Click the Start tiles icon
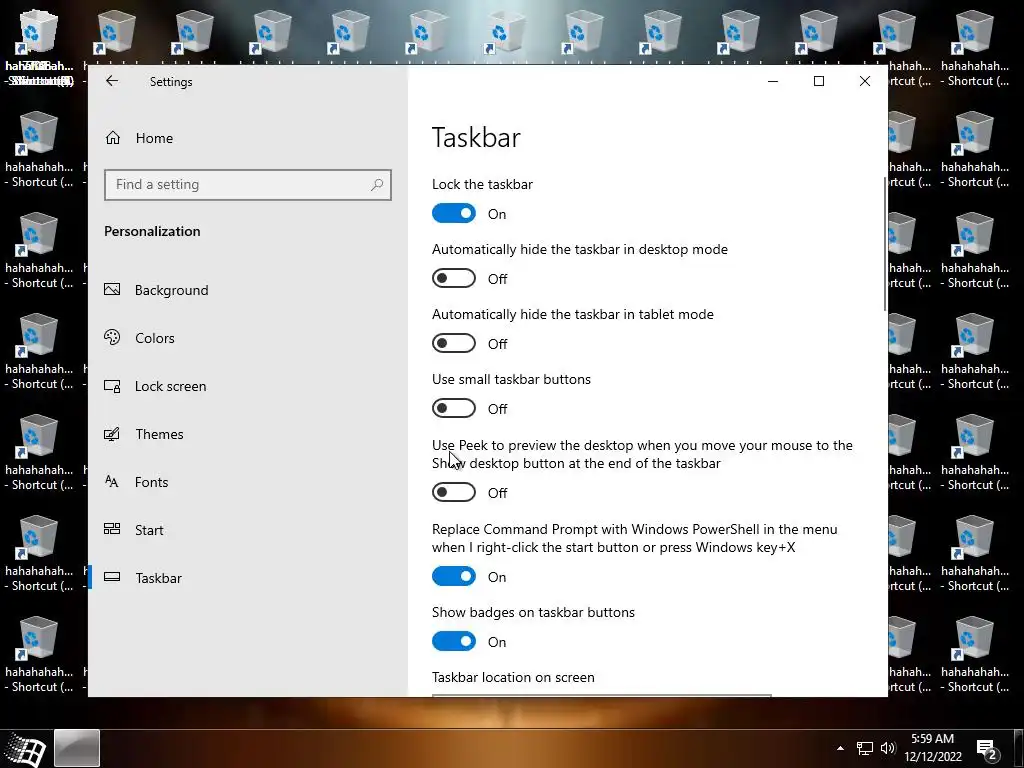 tap(112, 529)
